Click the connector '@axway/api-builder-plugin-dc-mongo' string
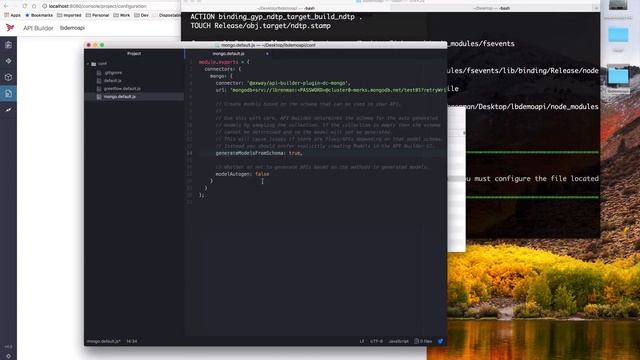 coord(298,83)
